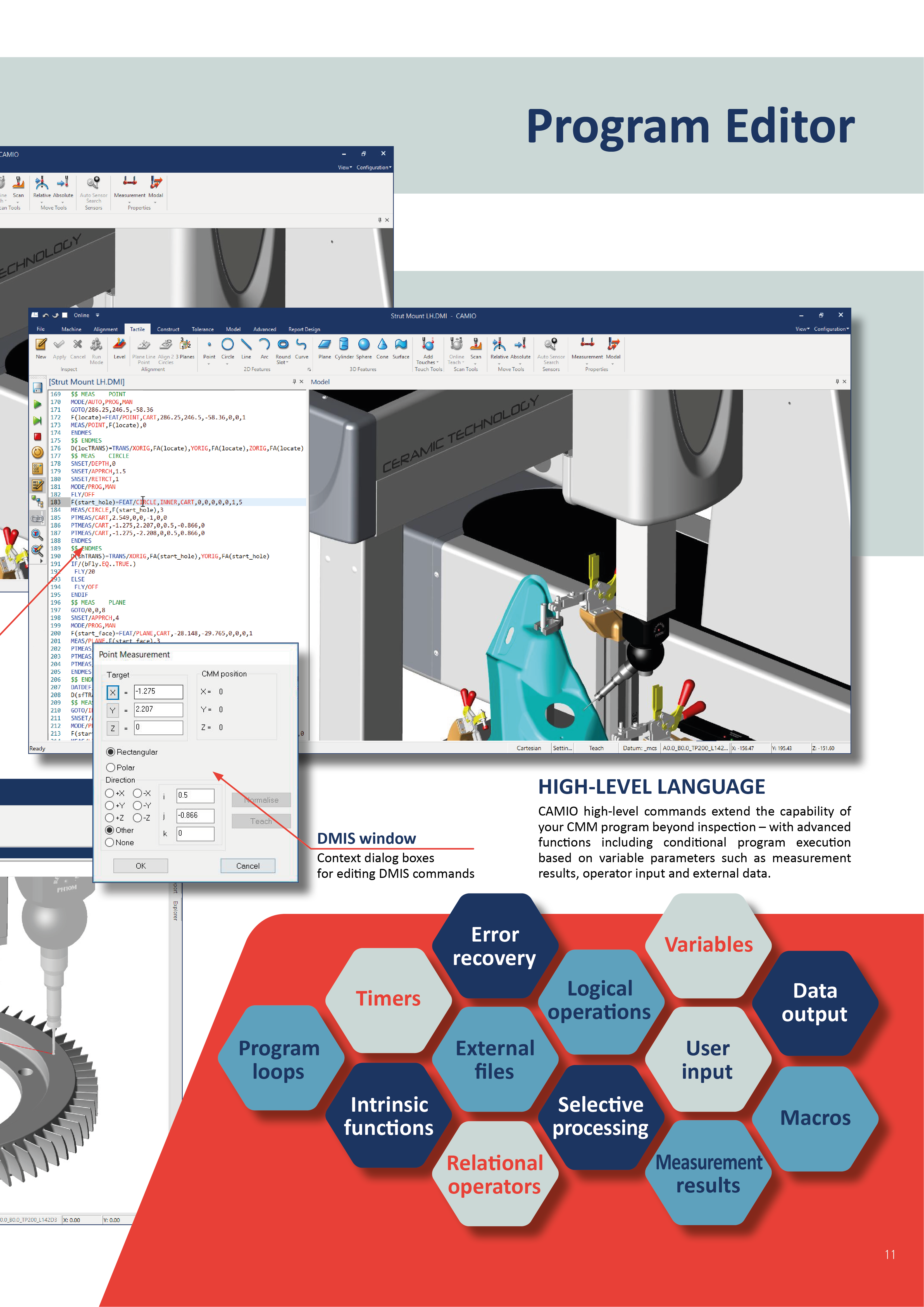Click the step-forward green arrow icon
Screen dimensions: 924x1307
pos(37,421)
